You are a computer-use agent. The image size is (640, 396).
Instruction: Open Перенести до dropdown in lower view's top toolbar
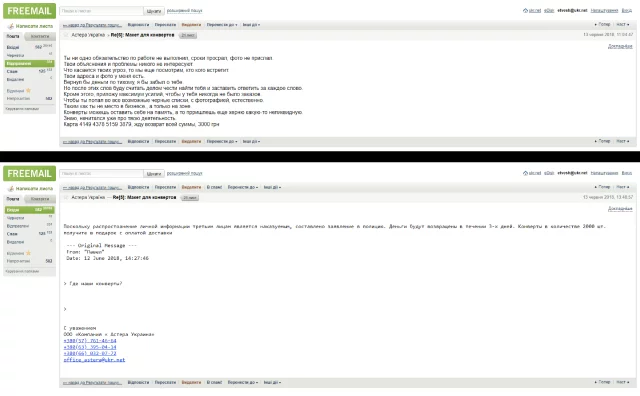pos(243,187)
